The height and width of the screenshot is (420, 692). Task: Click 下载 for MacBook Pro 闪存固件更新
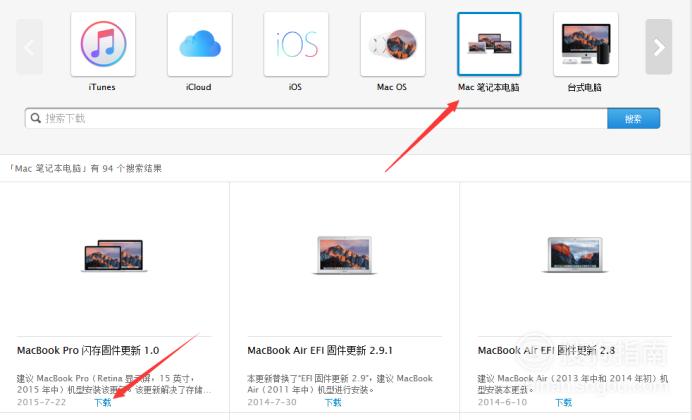[x=103, y=402]
